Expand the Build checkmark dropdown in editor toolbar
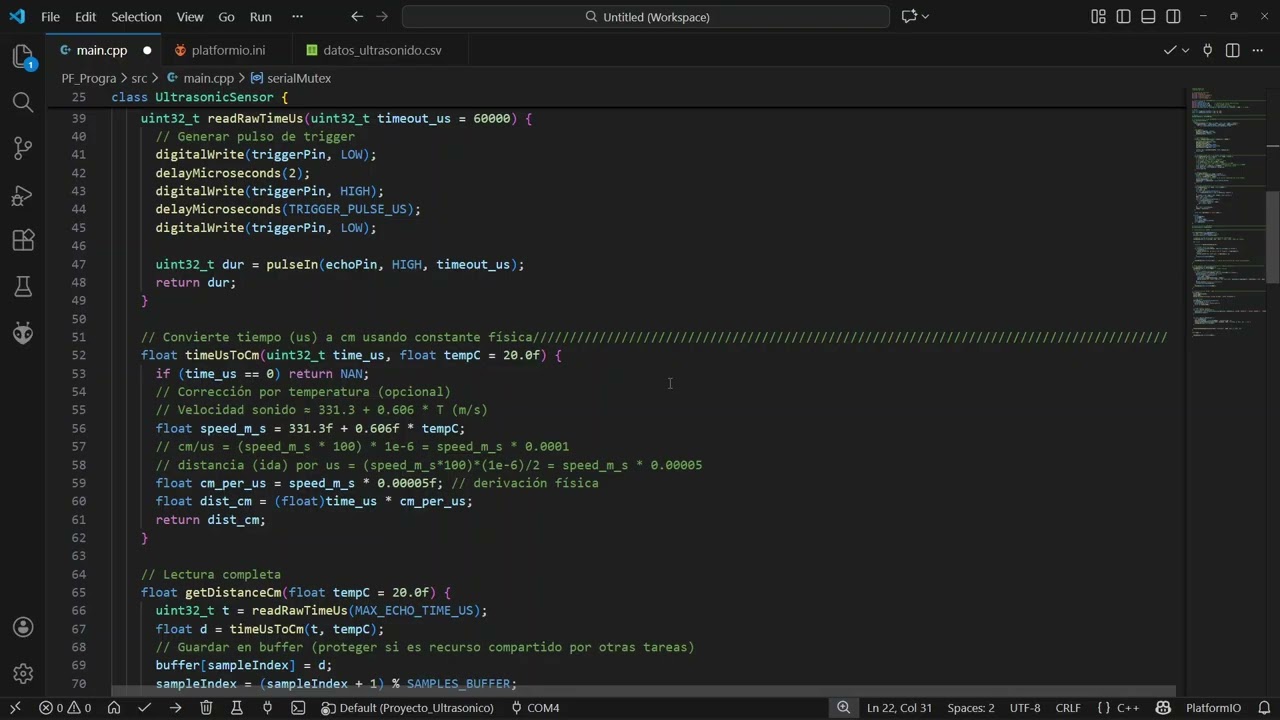Viewport: 1280px width, 720px height. [x=1186, y=50]
